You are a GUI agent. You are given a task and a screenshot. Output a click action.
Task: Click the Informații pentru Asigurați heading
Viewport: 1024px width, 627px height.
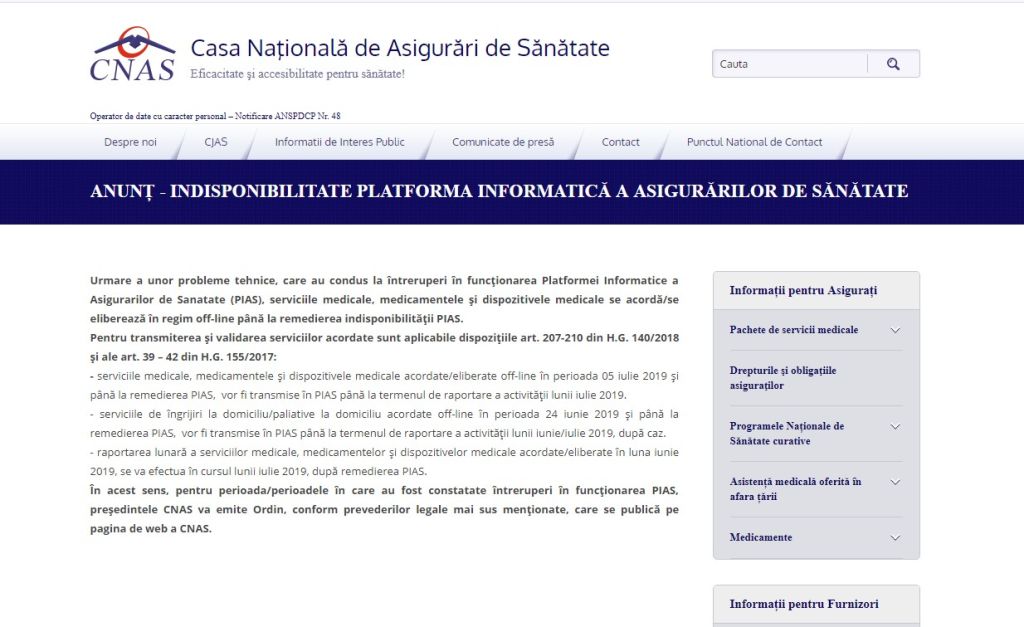pos(803,290)
